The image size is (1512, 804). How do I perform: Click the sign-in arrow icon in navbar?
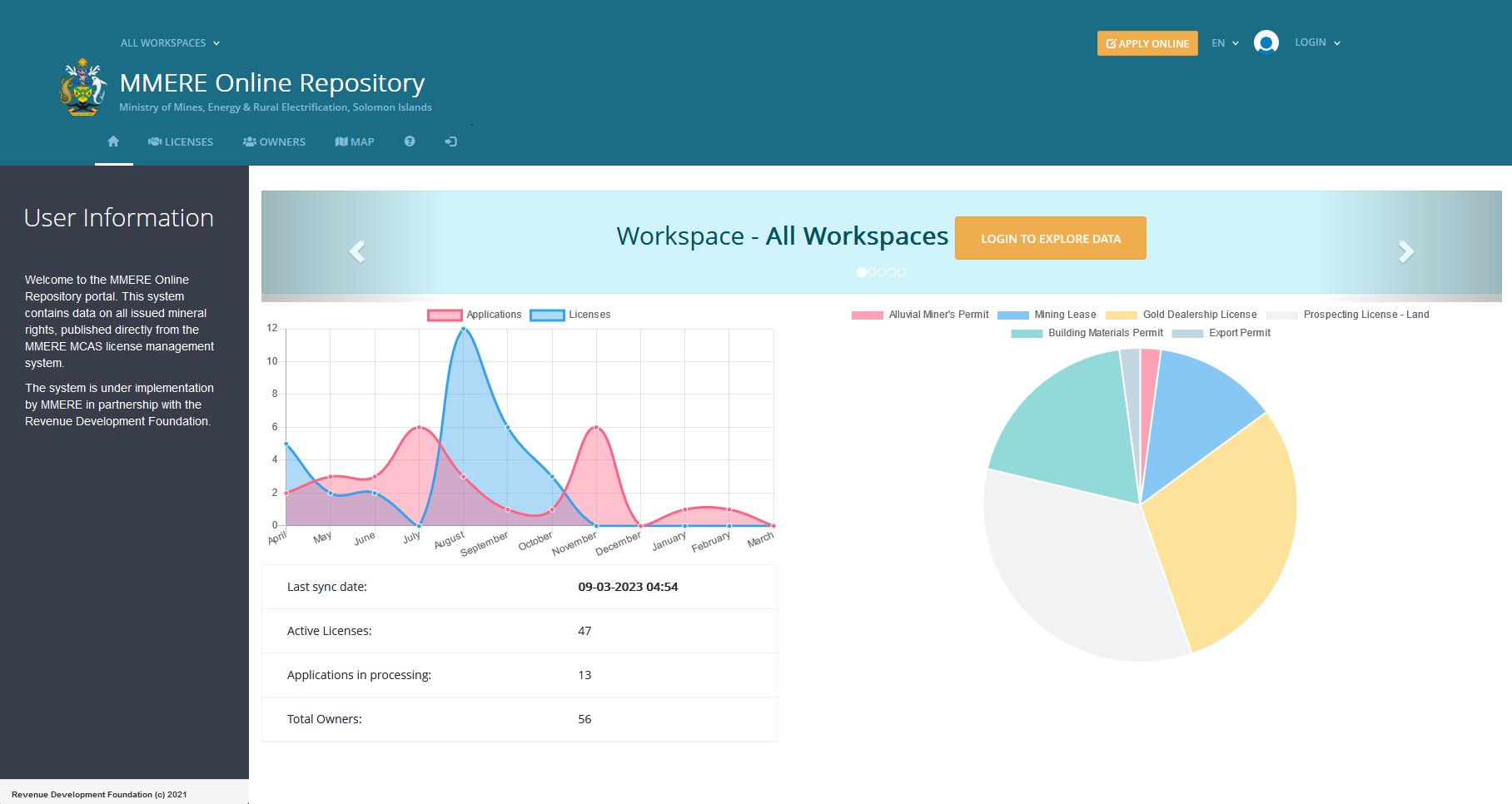click(451, 141)
